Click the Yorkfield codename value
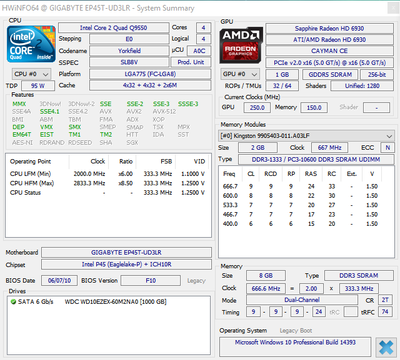Image resolution: width=400 pixels, height=360 pixels. click(129, 51)
